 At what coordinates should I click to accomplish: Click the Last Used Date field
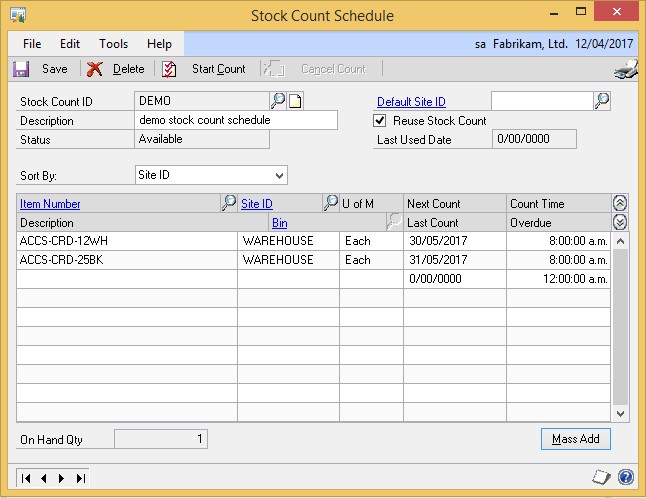click(x=534, y=139)
